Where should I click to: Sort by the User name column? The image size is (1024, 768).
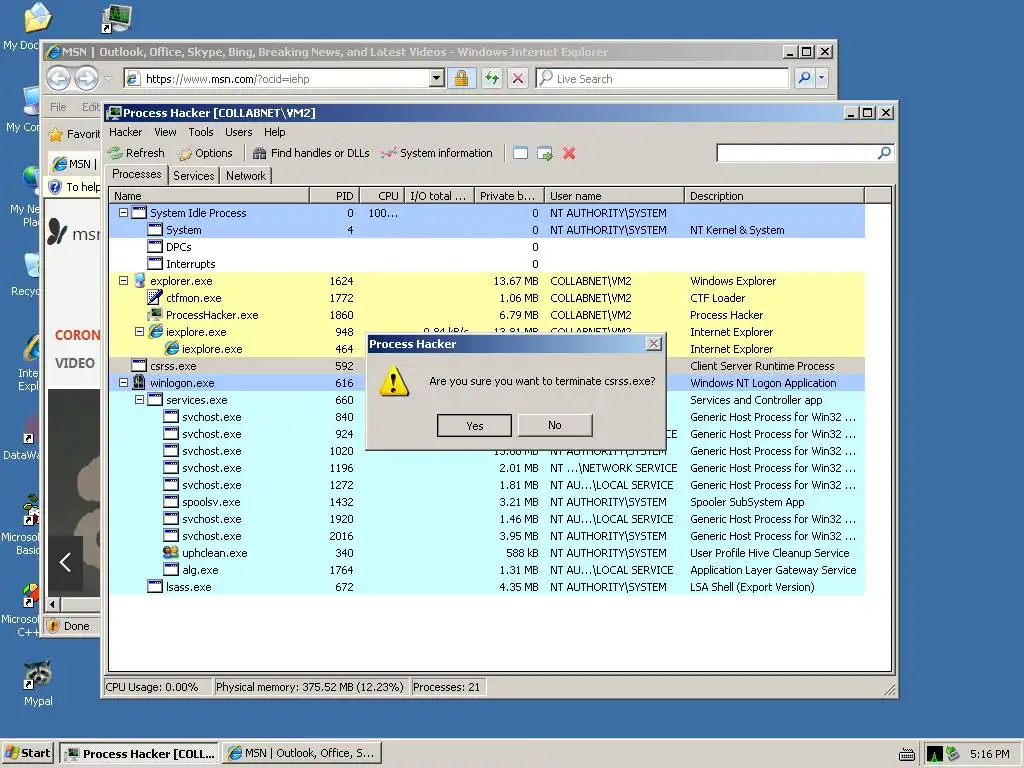(614, 196)
